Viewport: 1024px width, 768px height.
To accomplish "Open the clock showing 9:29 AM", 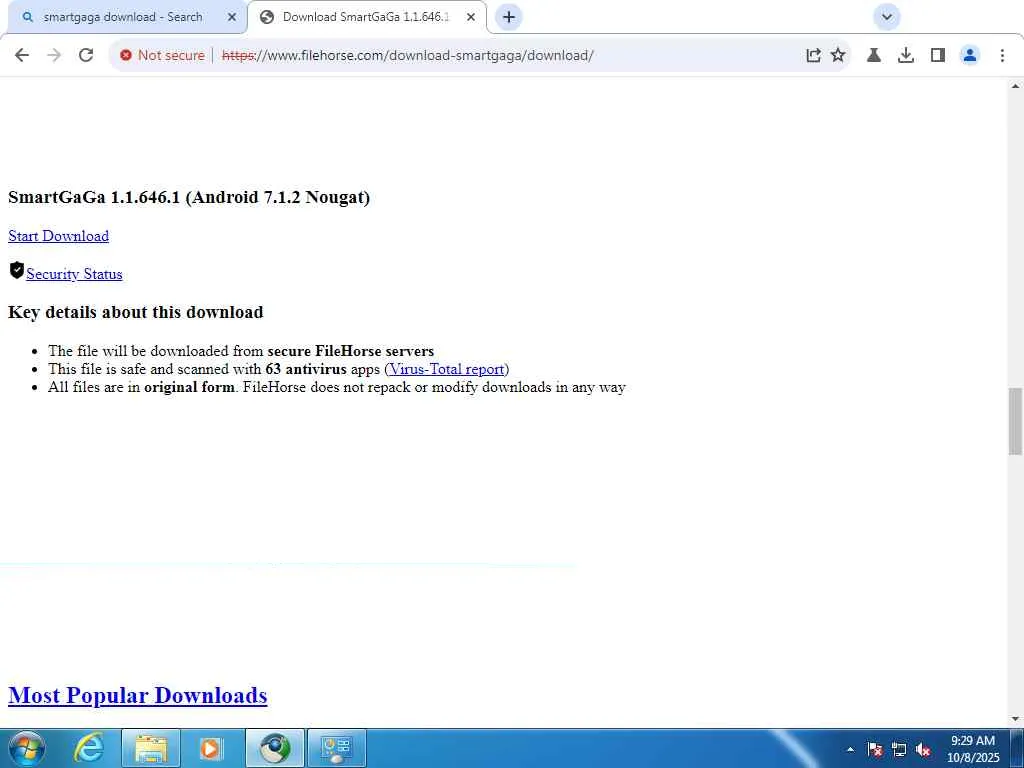I will pyautogui.click(x=973, y=749).
